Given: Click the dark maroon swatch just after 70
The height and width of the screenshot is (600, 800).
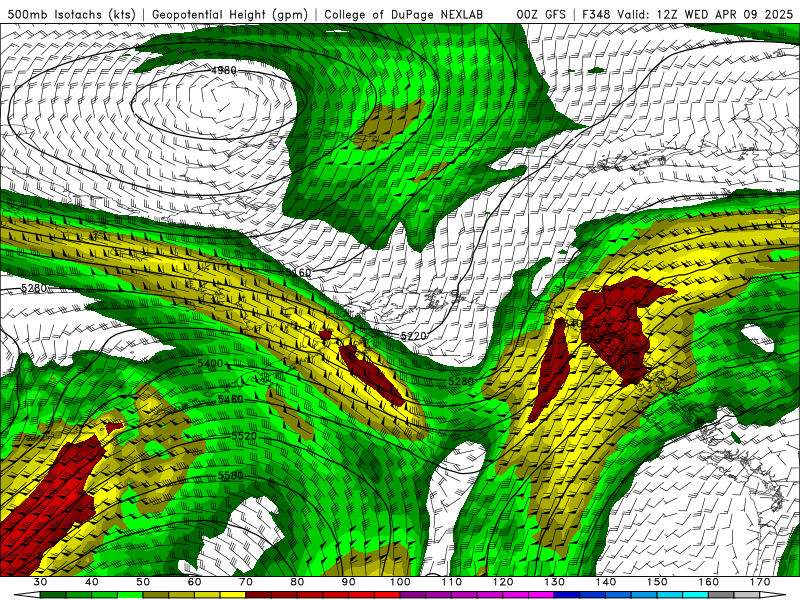Looking at the screenshot, I should [259, 595].
